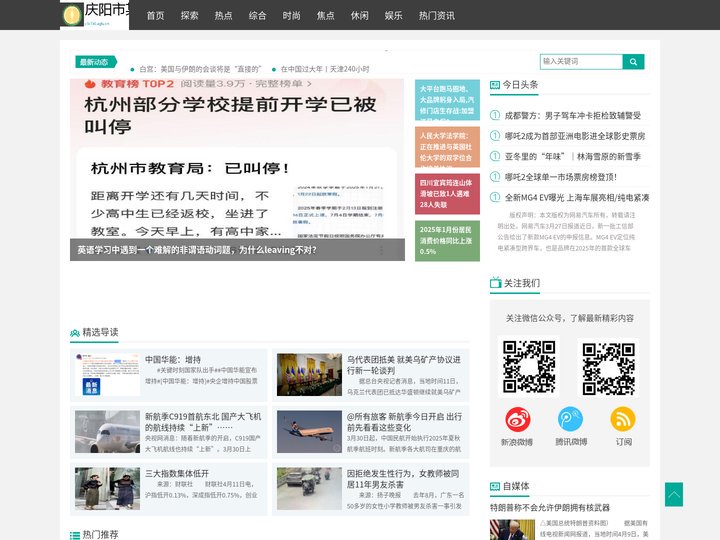Open article 因拒绝发生性行为，女教师被同居
Viewport: 720px width, 540px height.
[x=403, y=478]
